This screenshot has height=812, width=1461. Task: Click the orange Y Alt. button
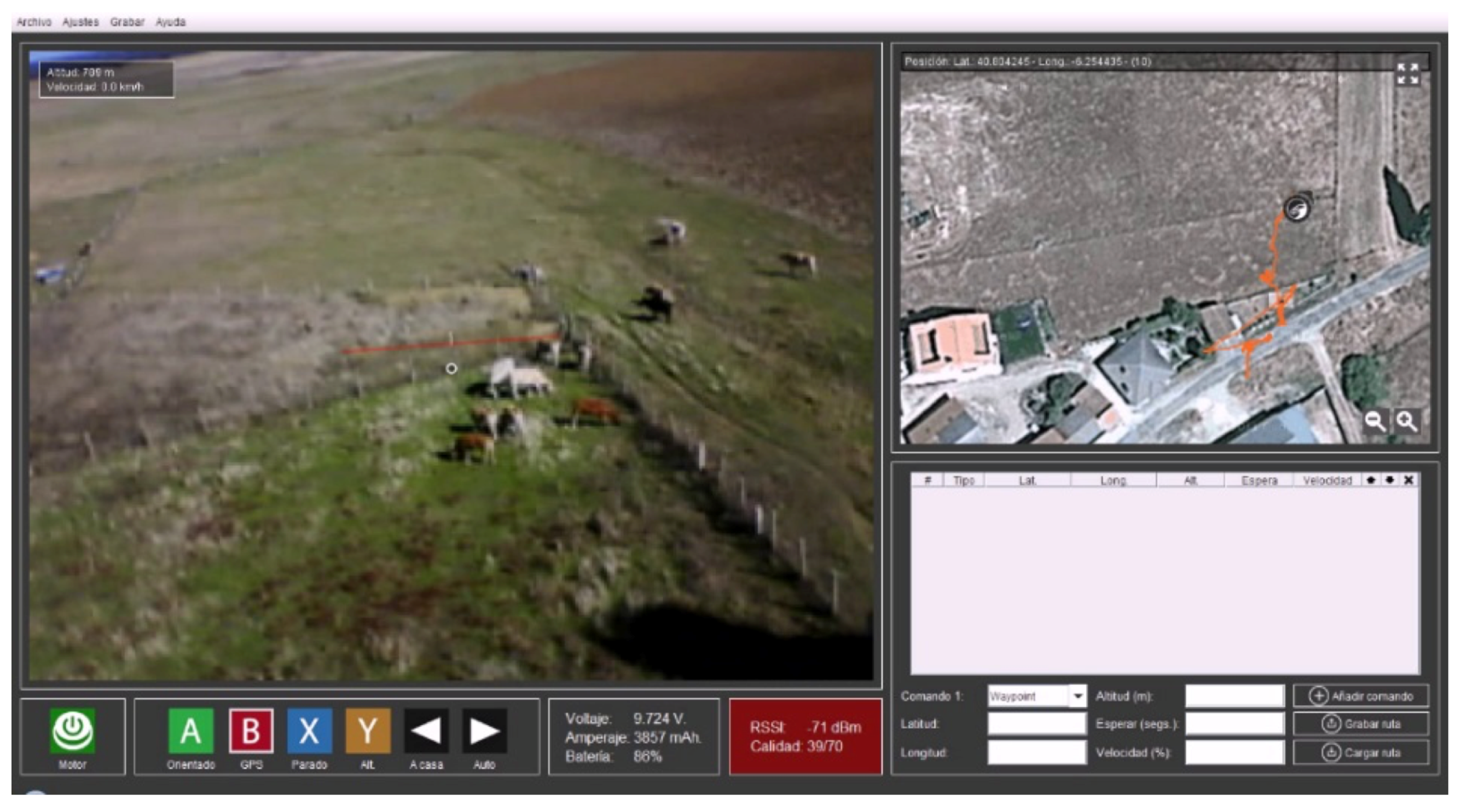[368, 730]
